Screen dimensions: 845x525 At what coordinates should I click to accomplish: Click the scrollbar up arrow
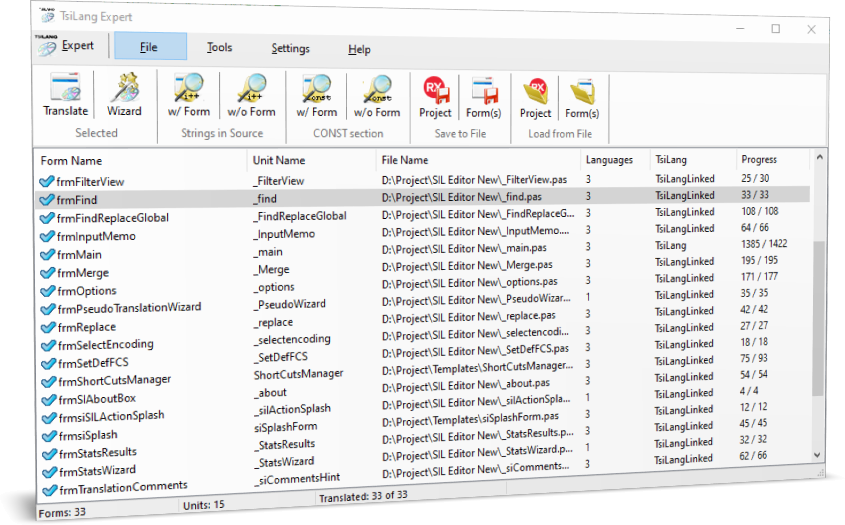coord(819,157)
